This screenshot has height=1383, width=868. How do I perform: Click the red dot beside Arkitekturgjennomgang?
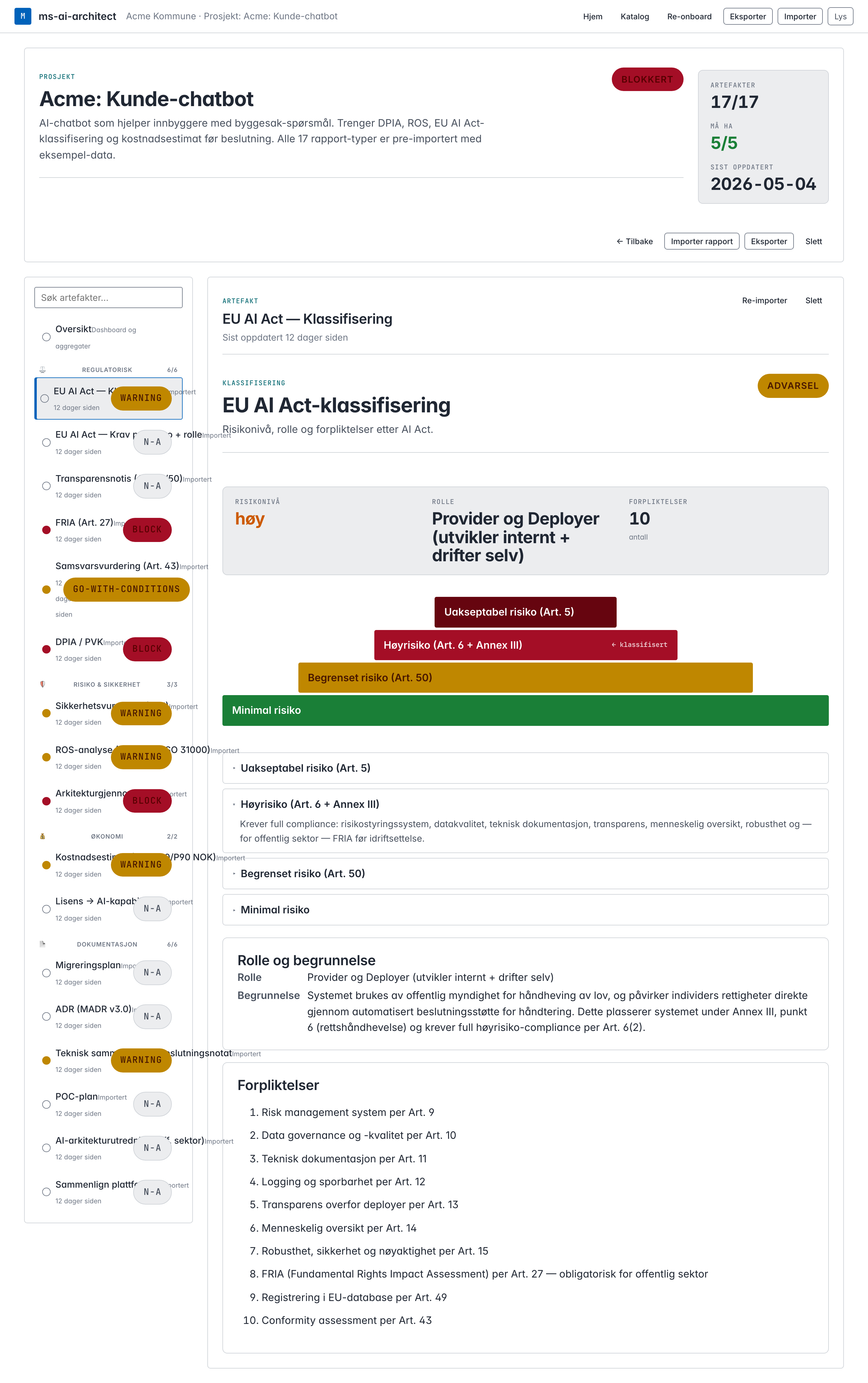46,801
